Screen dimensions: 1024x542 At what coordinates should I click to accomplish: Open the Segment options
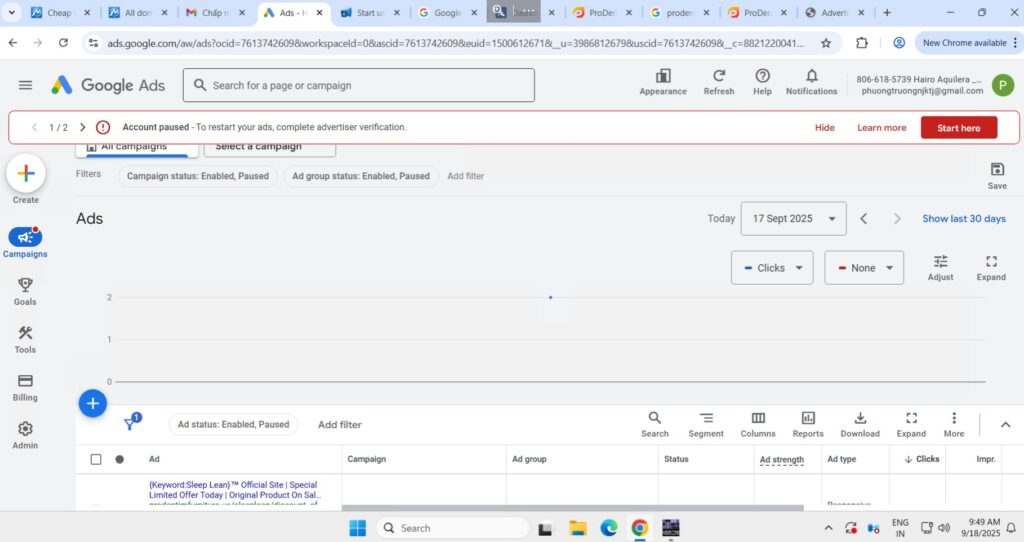[x=706, y=424]
